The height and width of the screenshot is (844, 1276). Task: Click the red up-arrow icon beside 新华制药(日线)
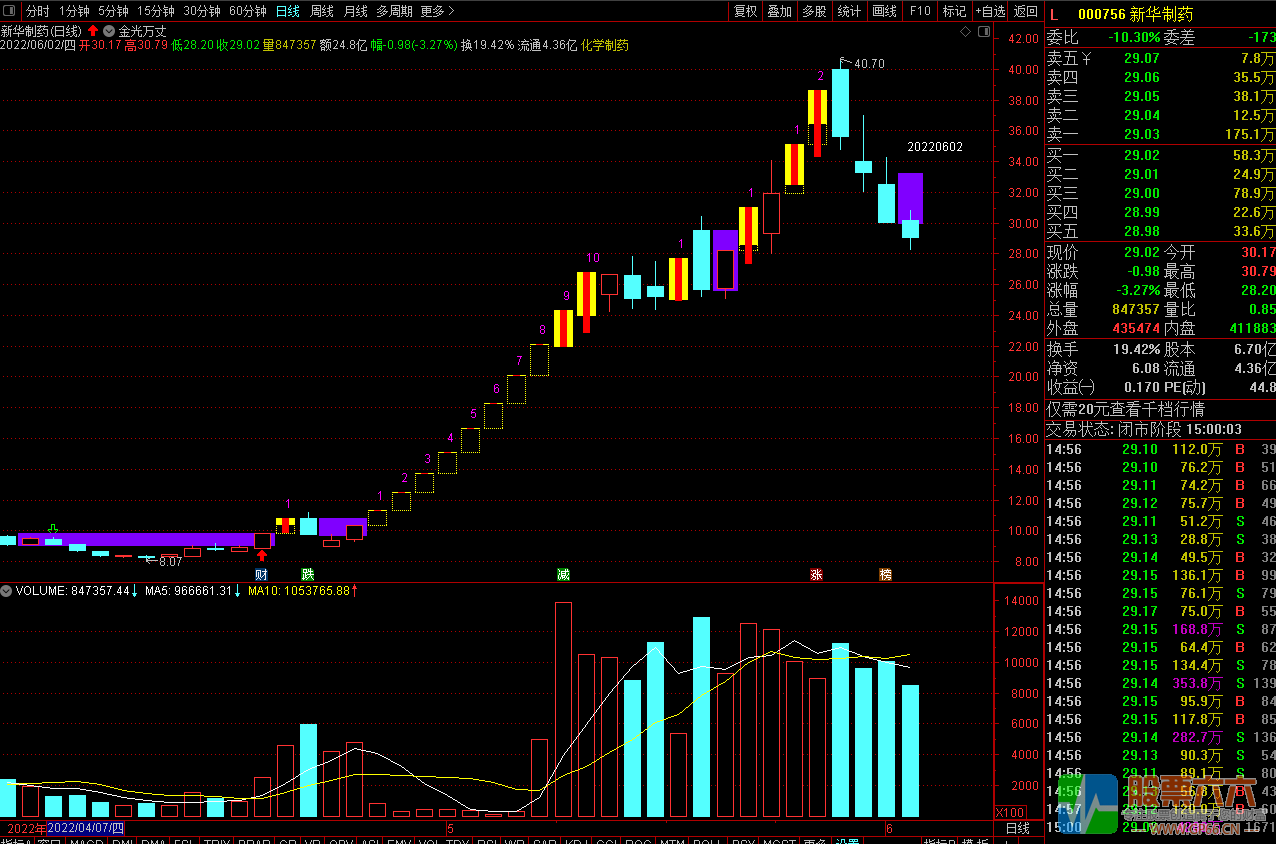click(x=93, y=30)
